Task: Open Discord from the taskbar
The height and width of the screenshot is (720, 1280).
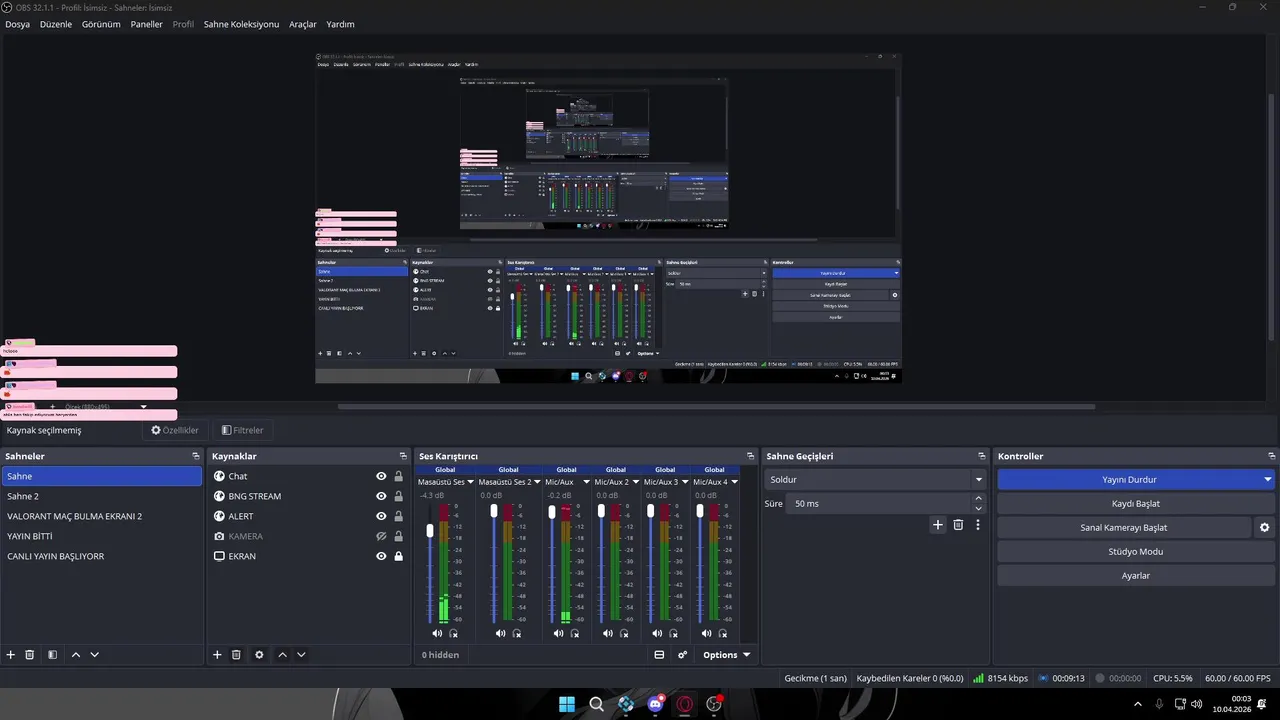Action: coord(655,704)
